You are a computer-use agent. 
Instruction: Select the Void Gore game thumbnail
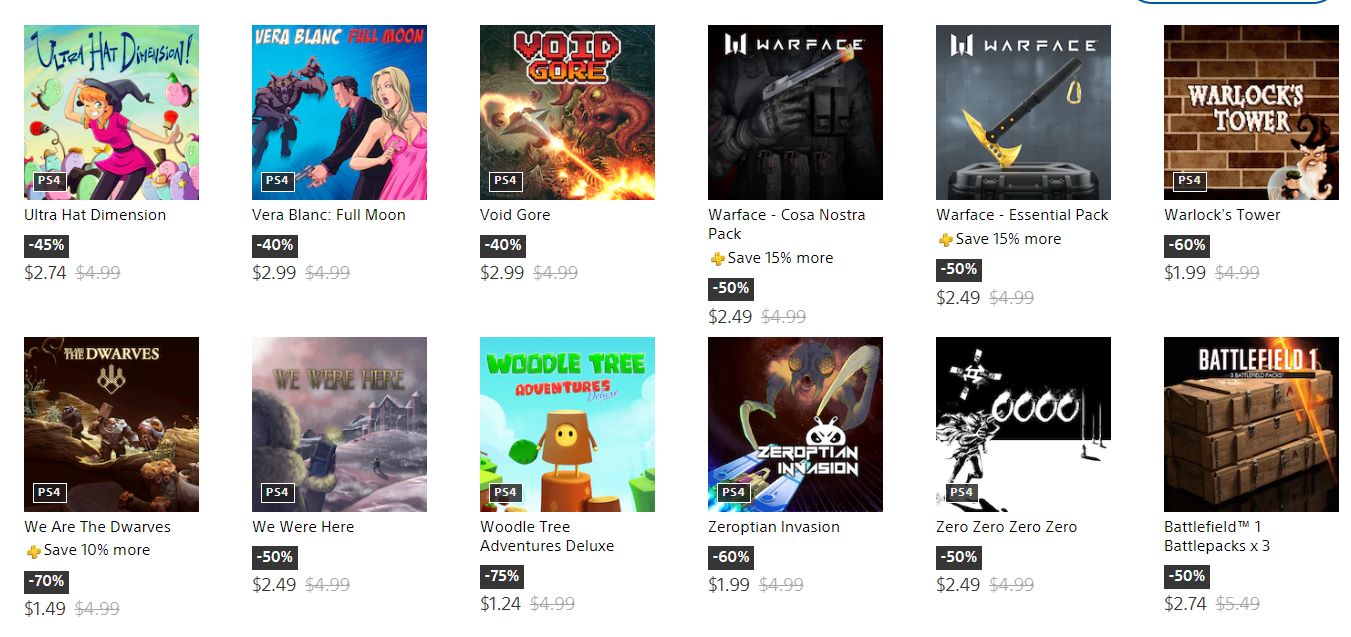pyautogui.click(x=567, y=112)
